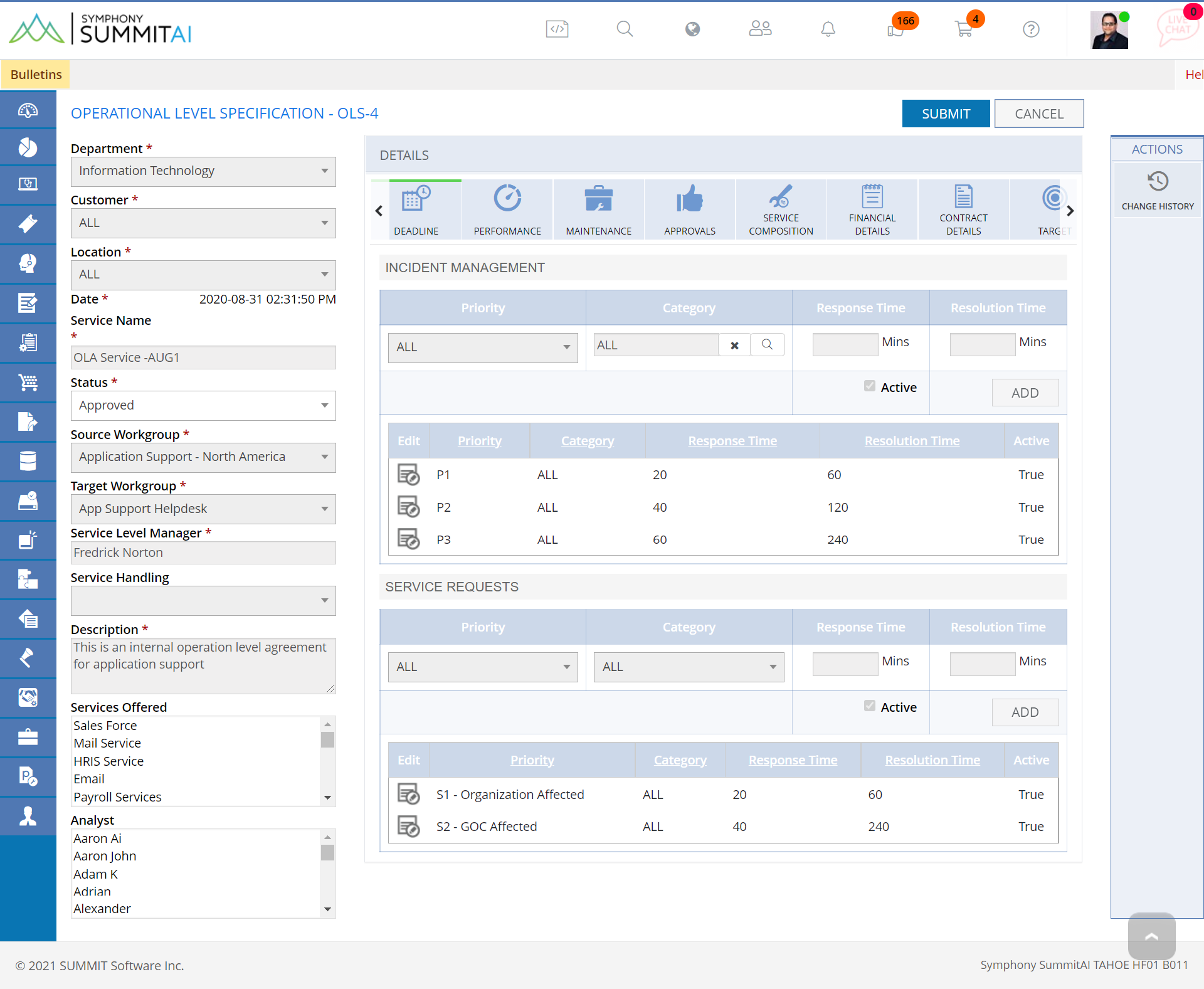Open the database cylinder icon in sidebar
The width and height of the screenshot is (1204, 989).
(28, 461)
